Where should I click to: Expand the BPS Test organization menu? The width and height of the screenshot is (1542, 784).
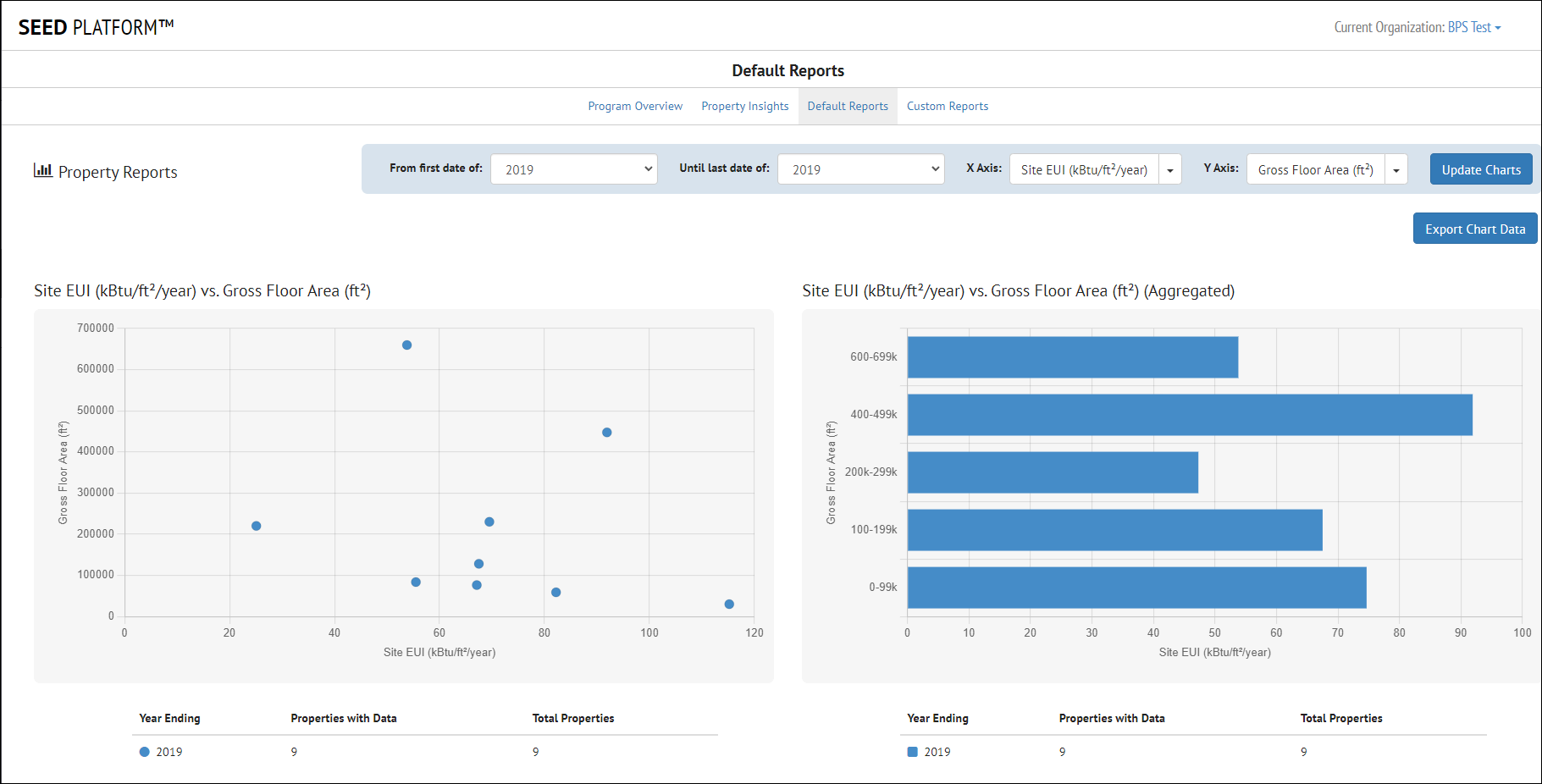click(1471, 26)
